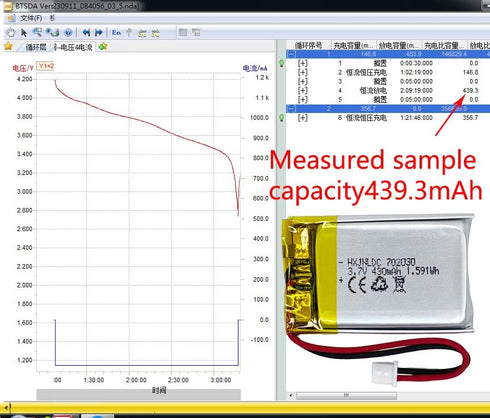This screenshot has width=490, height=418.
Task: Click the yellow star beside tabs
Action: pyautogui.click(x=8, y=46)
